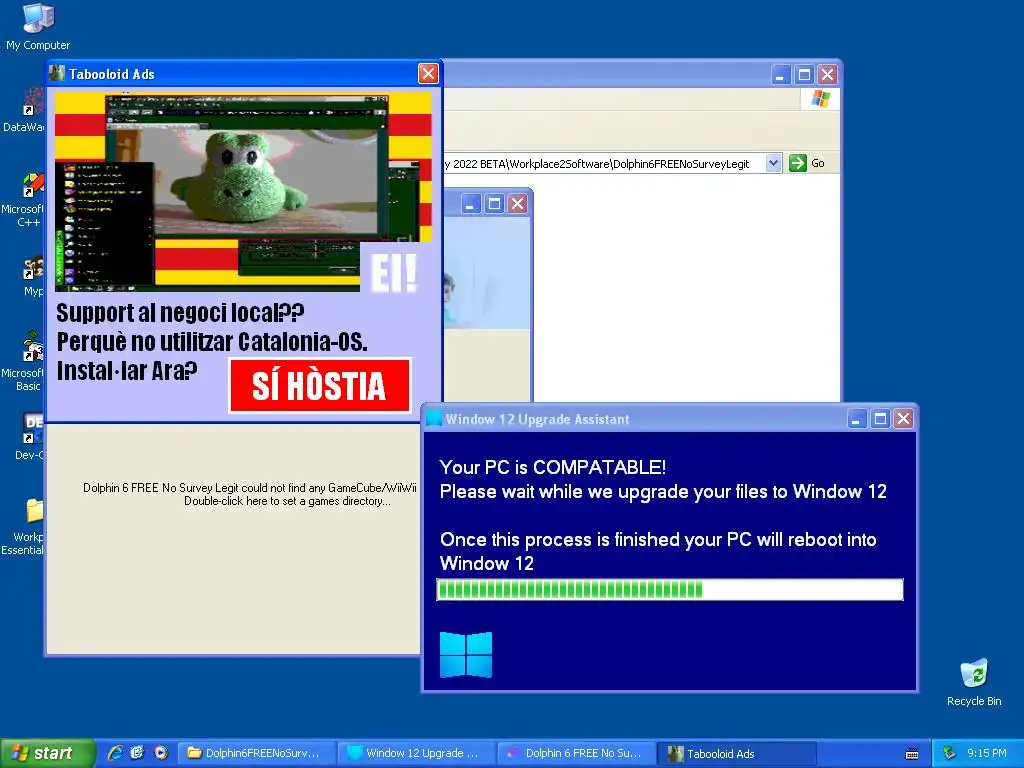Open the Start menu
Screen dimensions: 1024x768
point(47,753)
